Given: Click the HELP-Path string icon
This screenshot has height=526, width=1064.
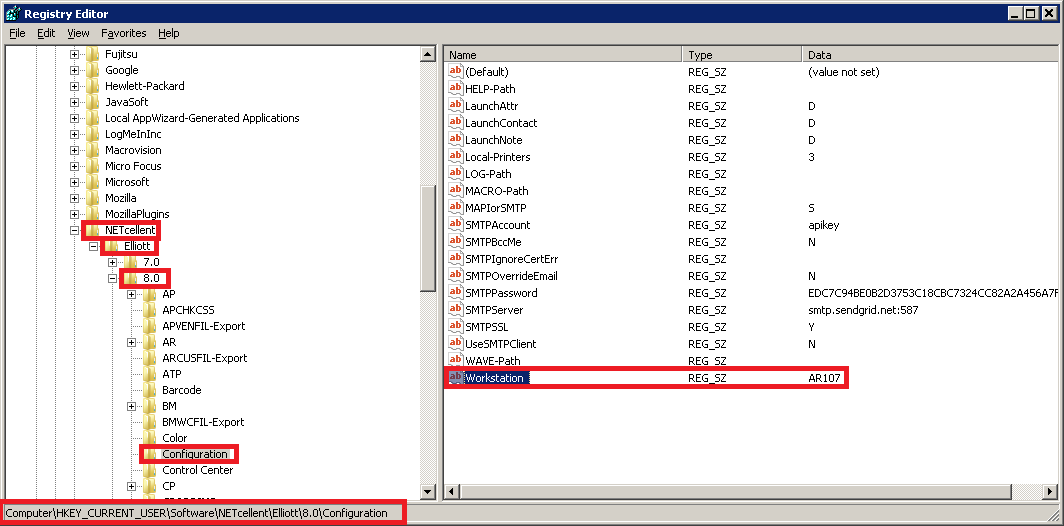Looking at the screenshot, I should tap(456, 88).
